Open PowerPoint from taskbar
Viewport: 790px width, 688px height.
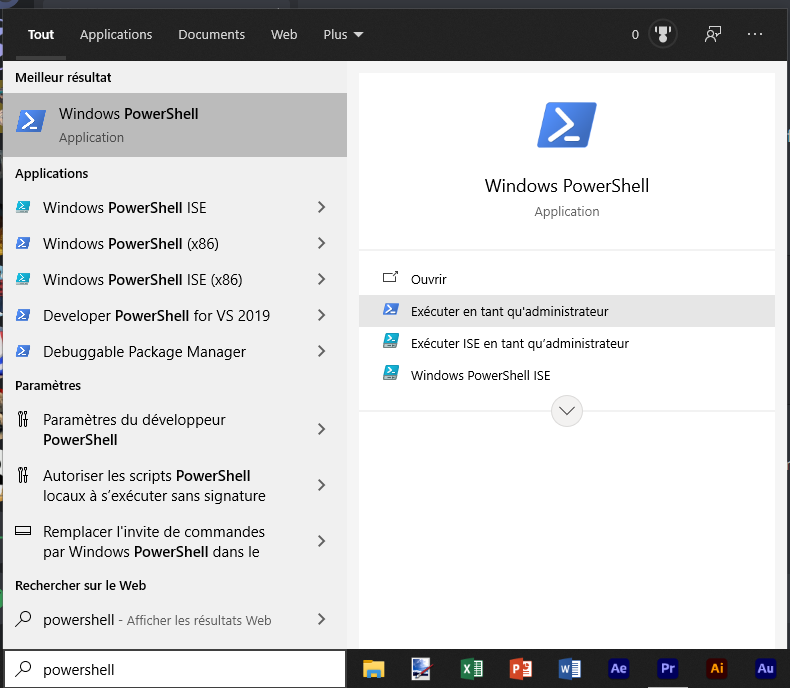[x=521, y=669]
